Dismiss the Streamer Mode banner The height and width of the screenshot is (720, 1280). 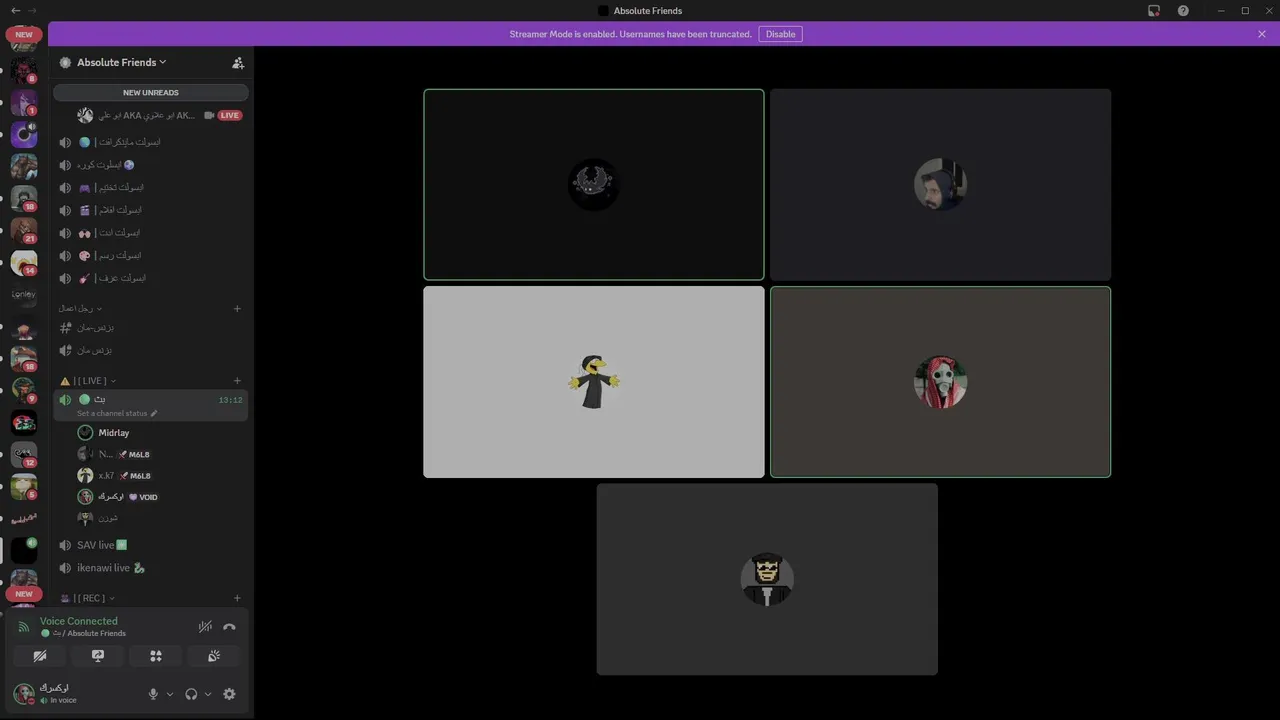pyautogui.click(x=1262, y=34)
